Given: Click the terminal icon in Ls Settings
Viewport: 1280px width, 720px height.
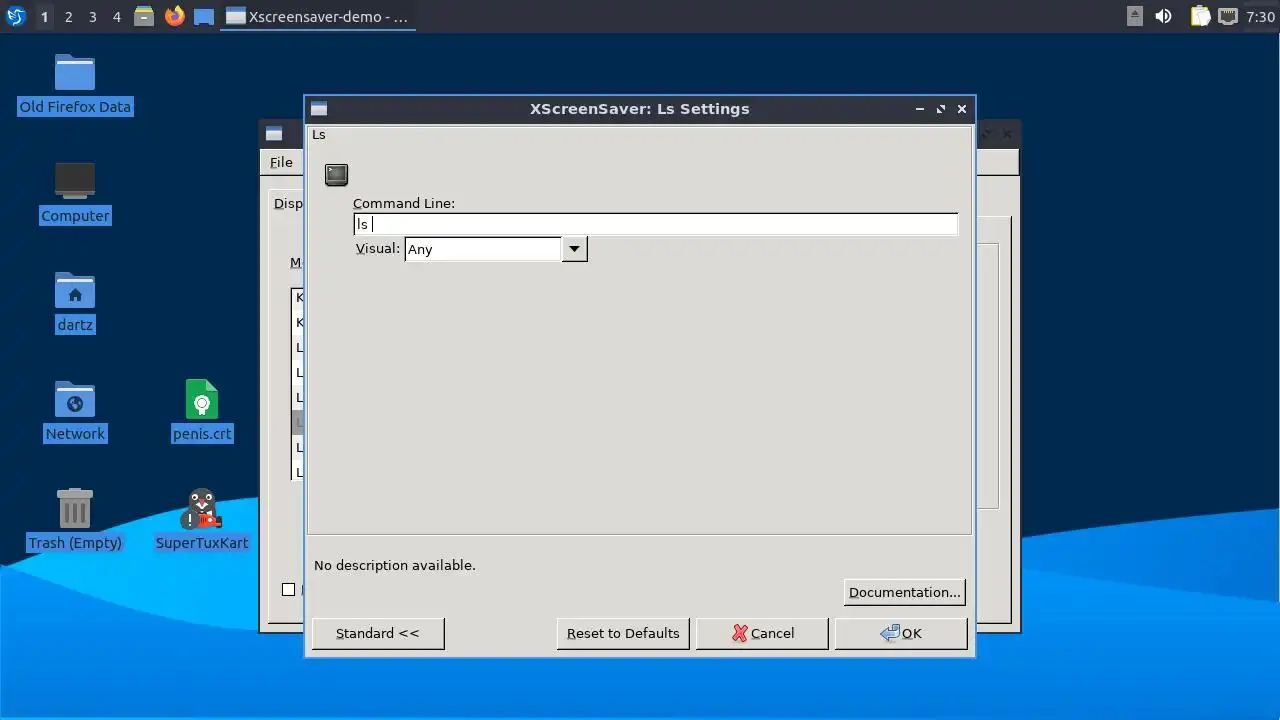Looking at the screenshot, I should (x=336, y=175).
